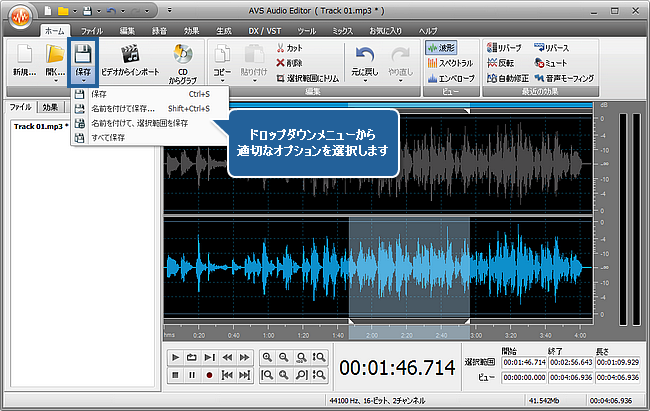Click the Stop playback button
The width and height of the screenshot is (650, 411).
pos(175,375)
